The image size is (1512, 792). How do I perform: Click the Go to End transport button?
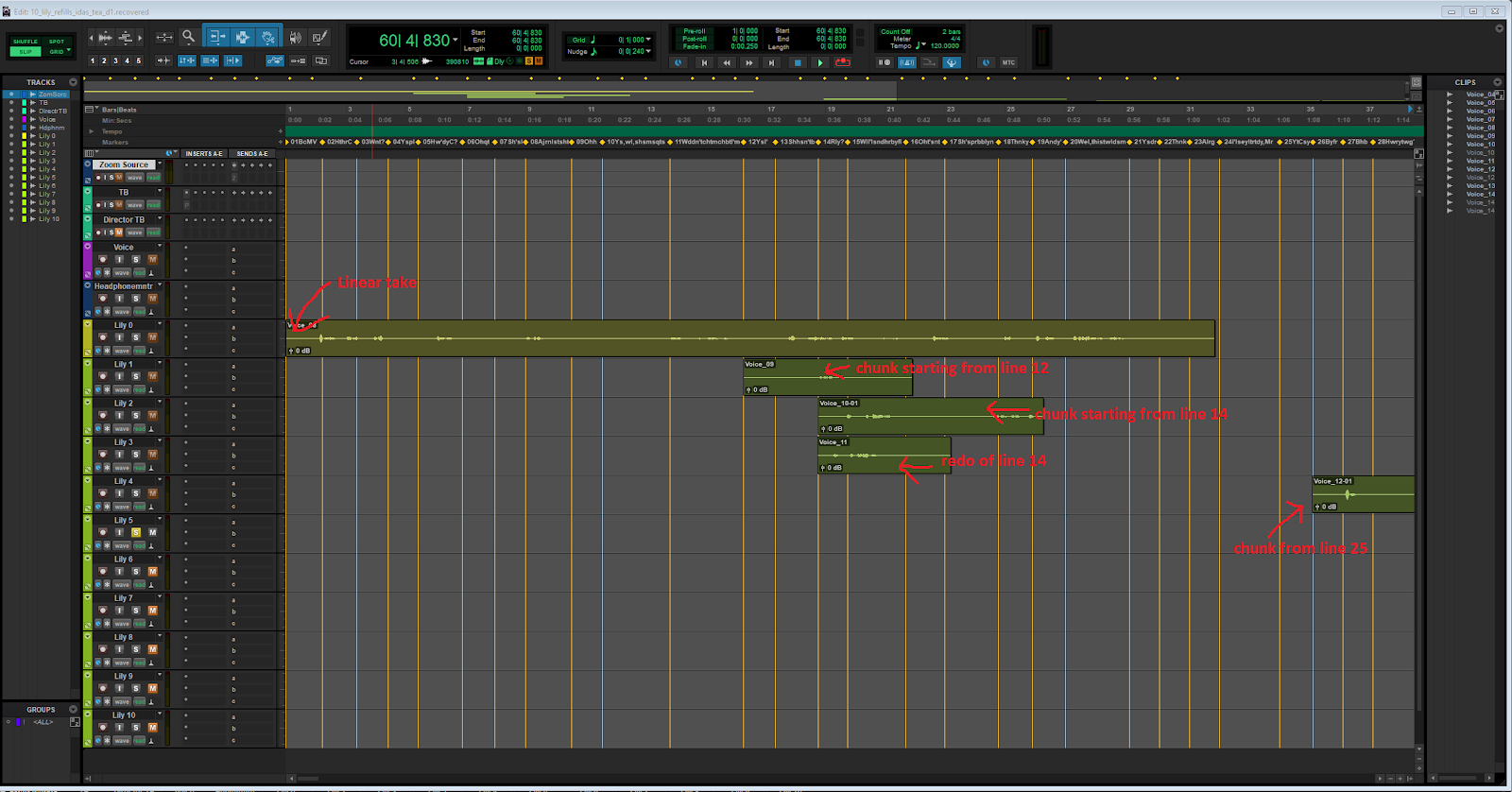(x=771, y=62)
